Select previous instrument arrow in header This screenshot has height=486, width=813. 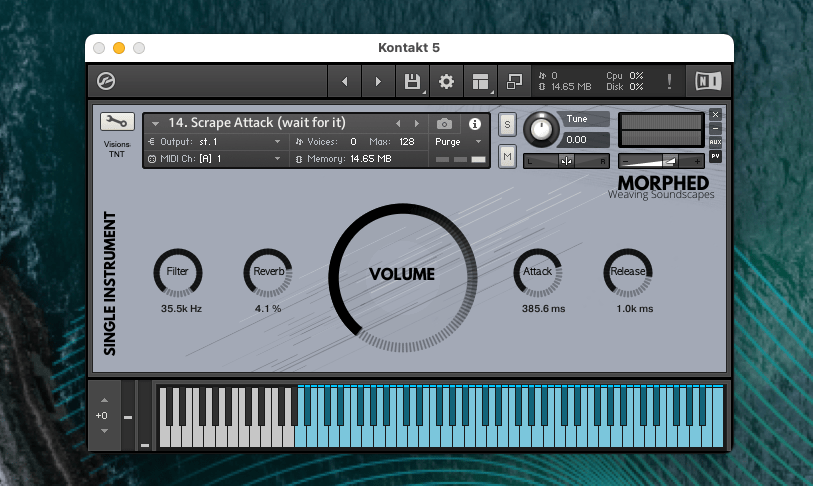tap(398, 123)
